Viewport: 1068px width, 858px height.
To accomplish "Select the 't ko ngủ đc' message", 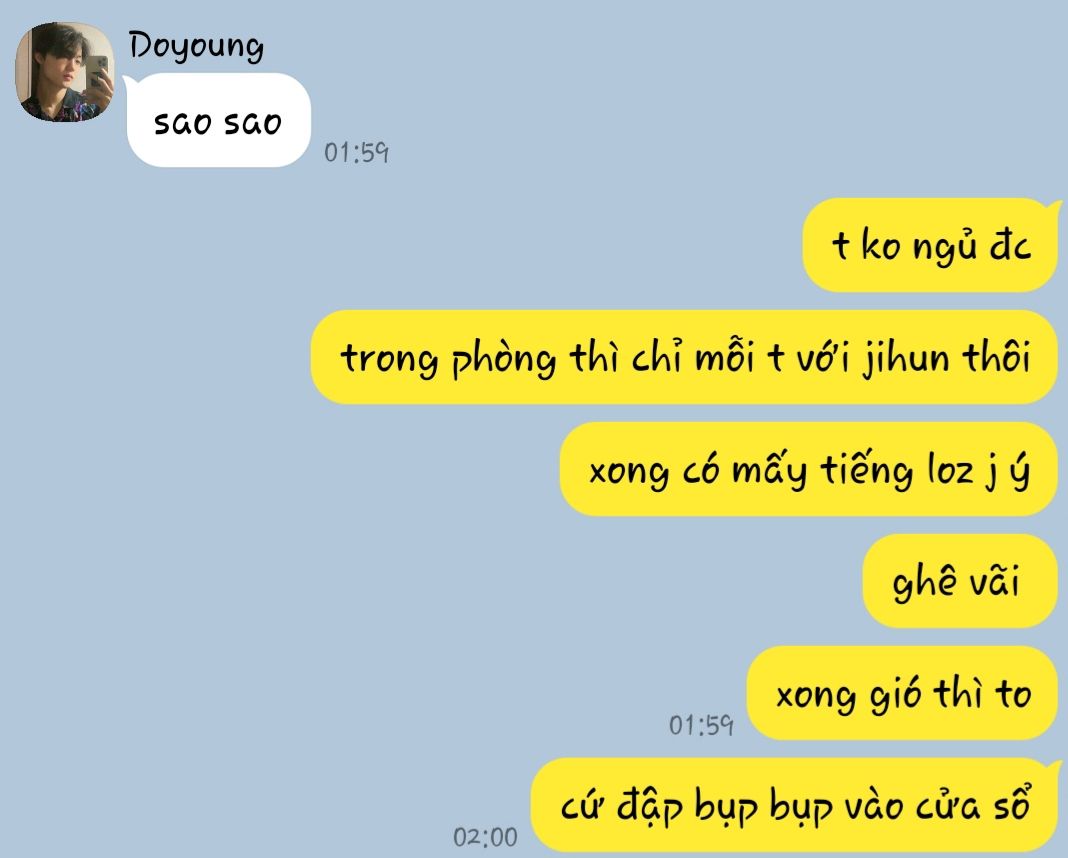I will tap(930, 245).
